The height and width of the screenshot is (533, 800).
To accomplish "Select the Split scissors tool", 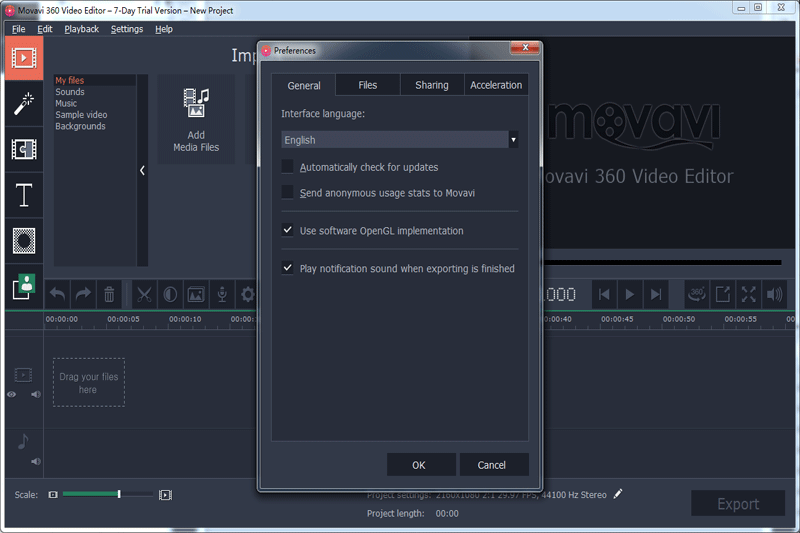I will point(144,294).
